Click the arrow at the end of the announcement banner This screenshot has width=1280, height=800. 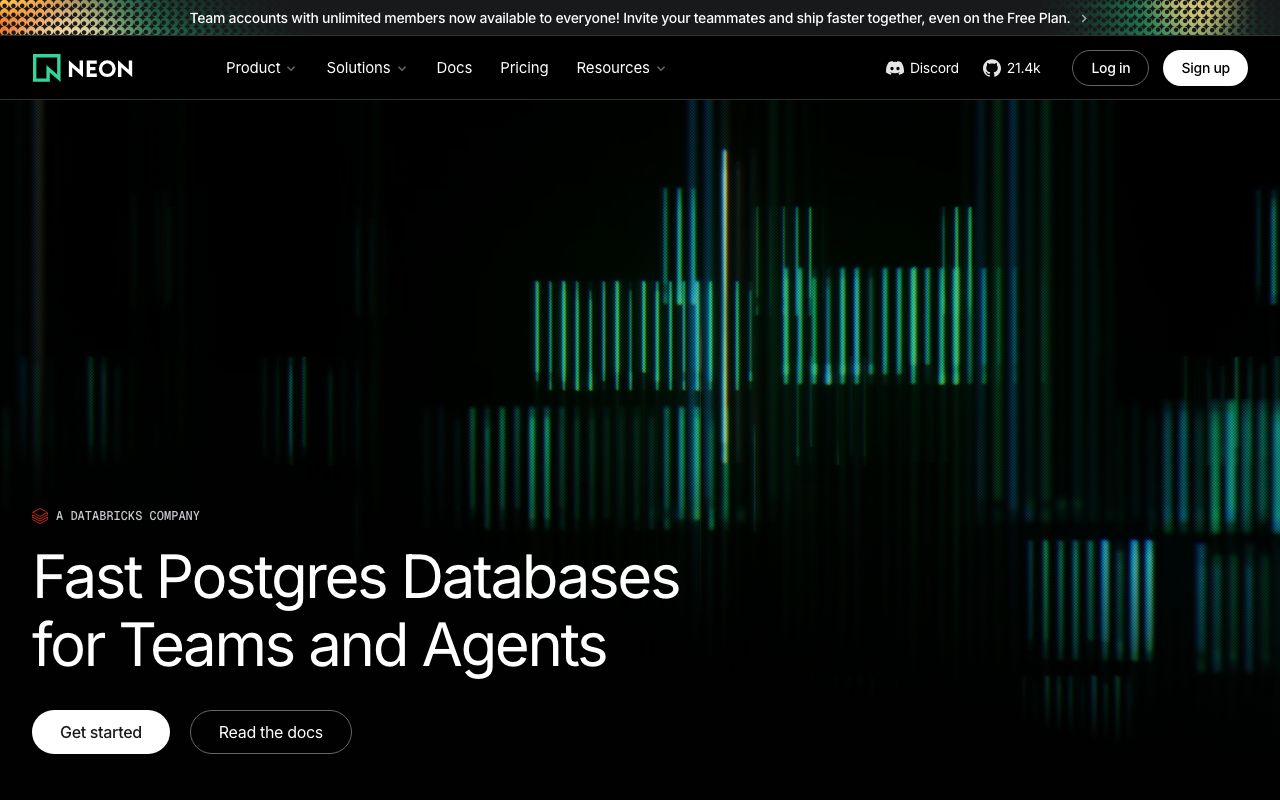pyautogui.click(x=1084, y=18)
